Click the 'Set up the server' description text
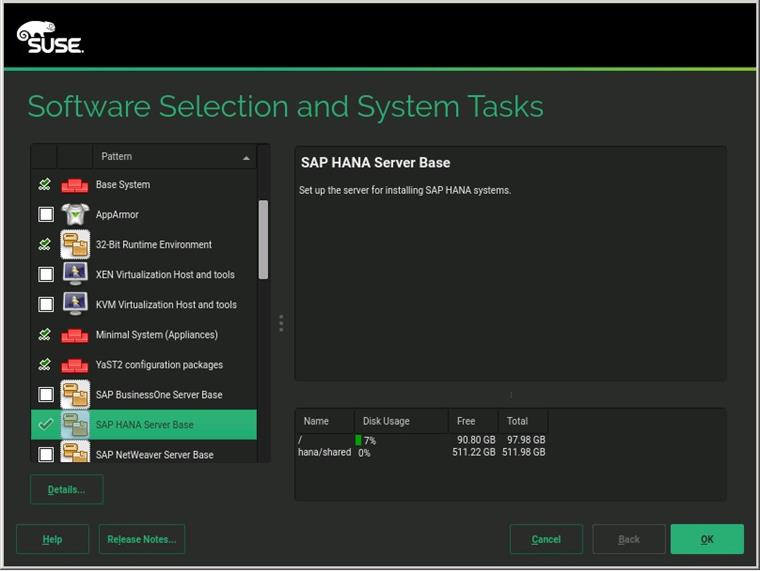This screenshot has width=760, height=571. point(405,190)
